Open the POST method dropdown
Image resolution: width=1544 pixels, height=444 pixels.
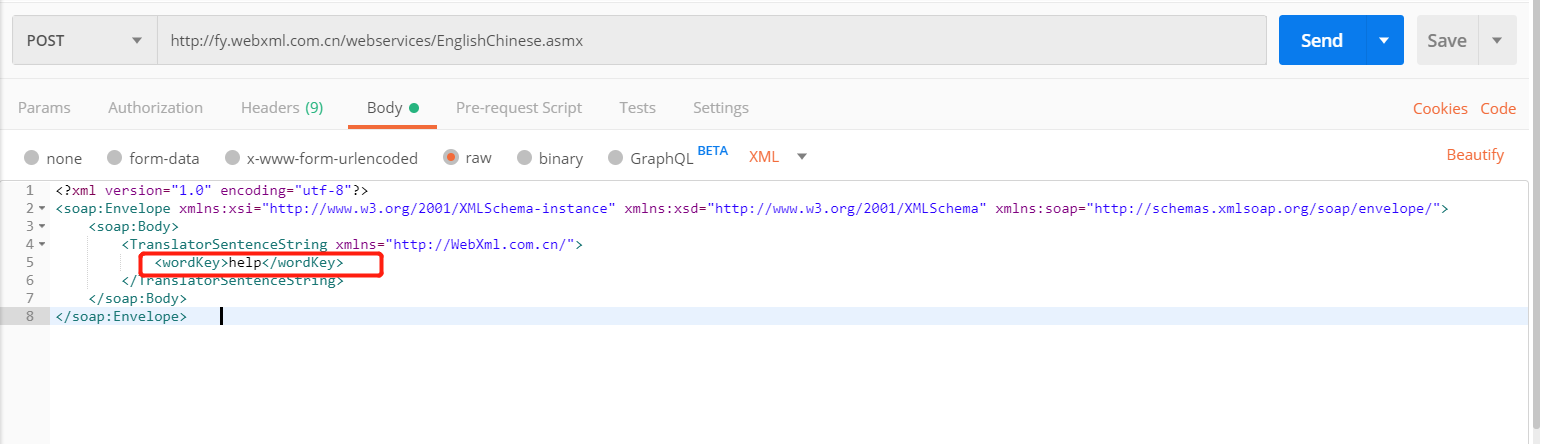click(x=84, y=41)
